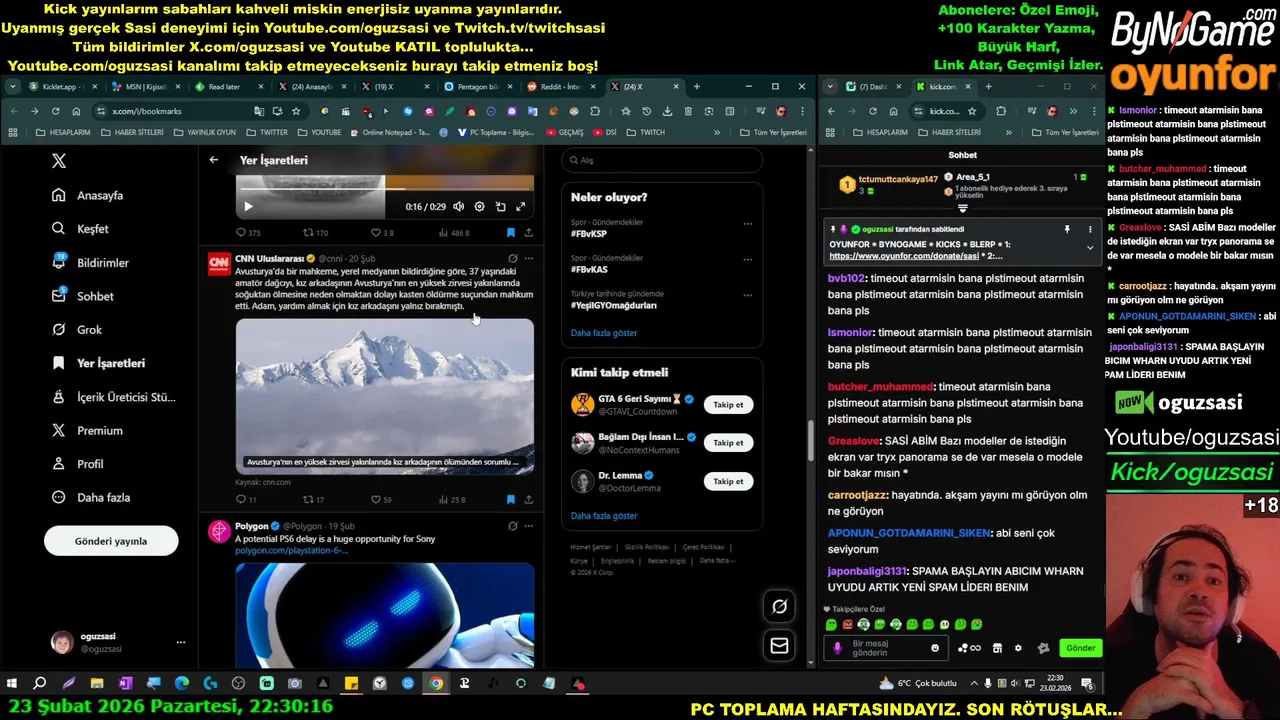This screenshot has height=720, width=1280.
Task: Open the floating Grok button
Action: (779, 606)
